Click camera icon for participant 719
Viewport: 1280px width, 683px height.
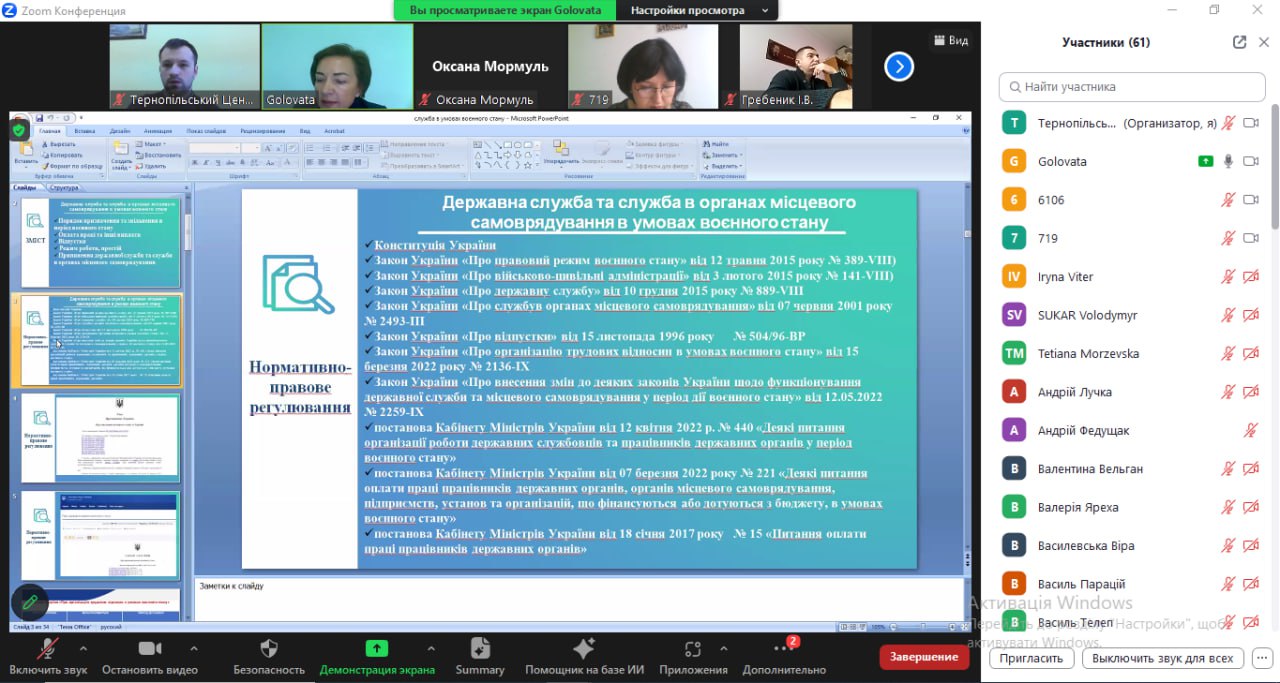(x=1250, y=238)
